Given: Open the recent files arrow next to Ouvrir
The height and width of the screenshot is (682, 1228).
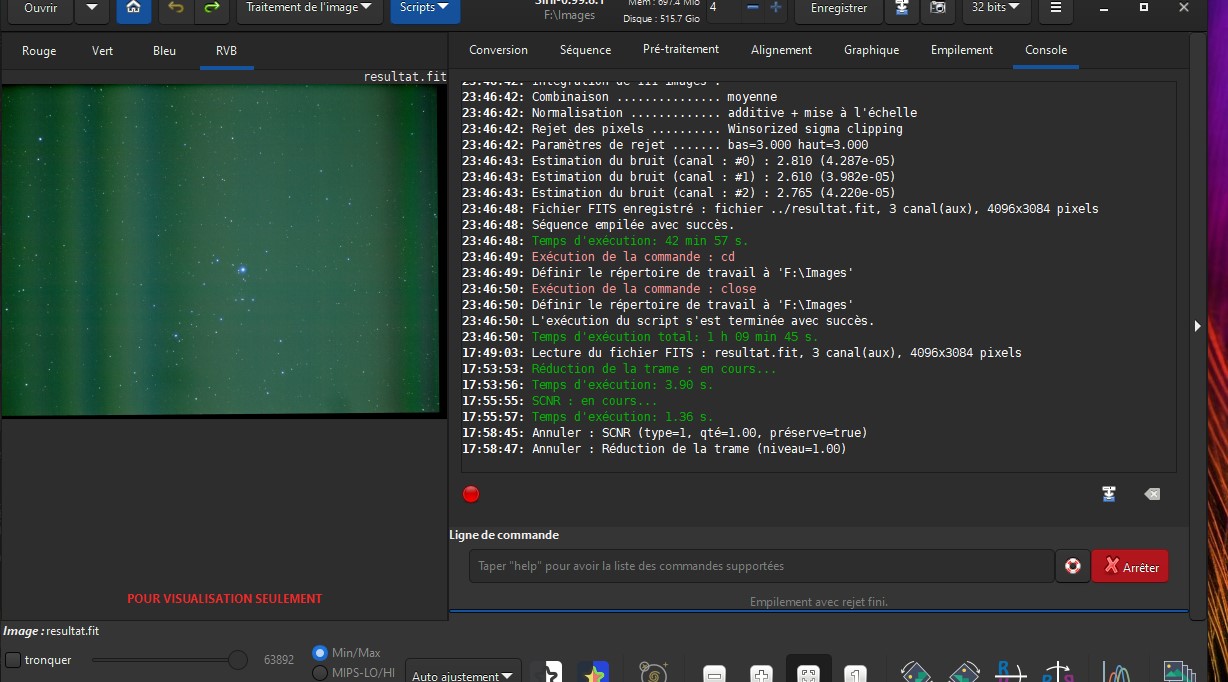Looking at the screenshot, I should 92,8.
